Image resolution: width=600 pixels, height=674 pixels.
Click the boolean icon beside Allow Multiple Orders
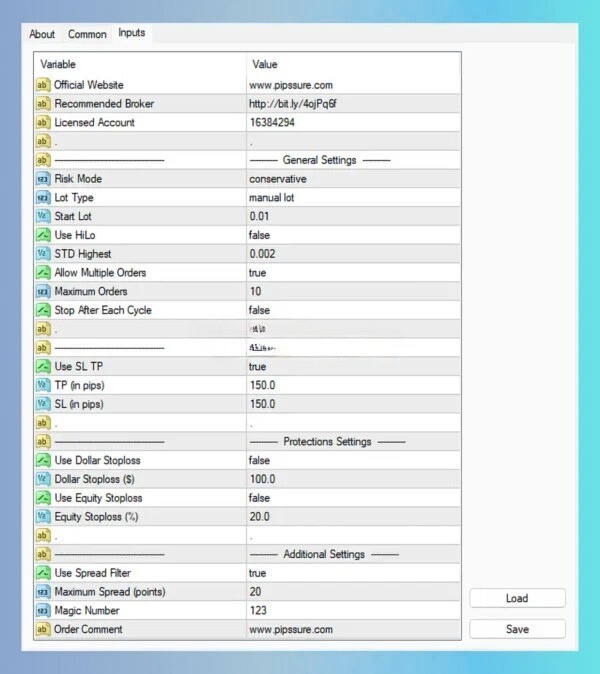pos(43,273)
